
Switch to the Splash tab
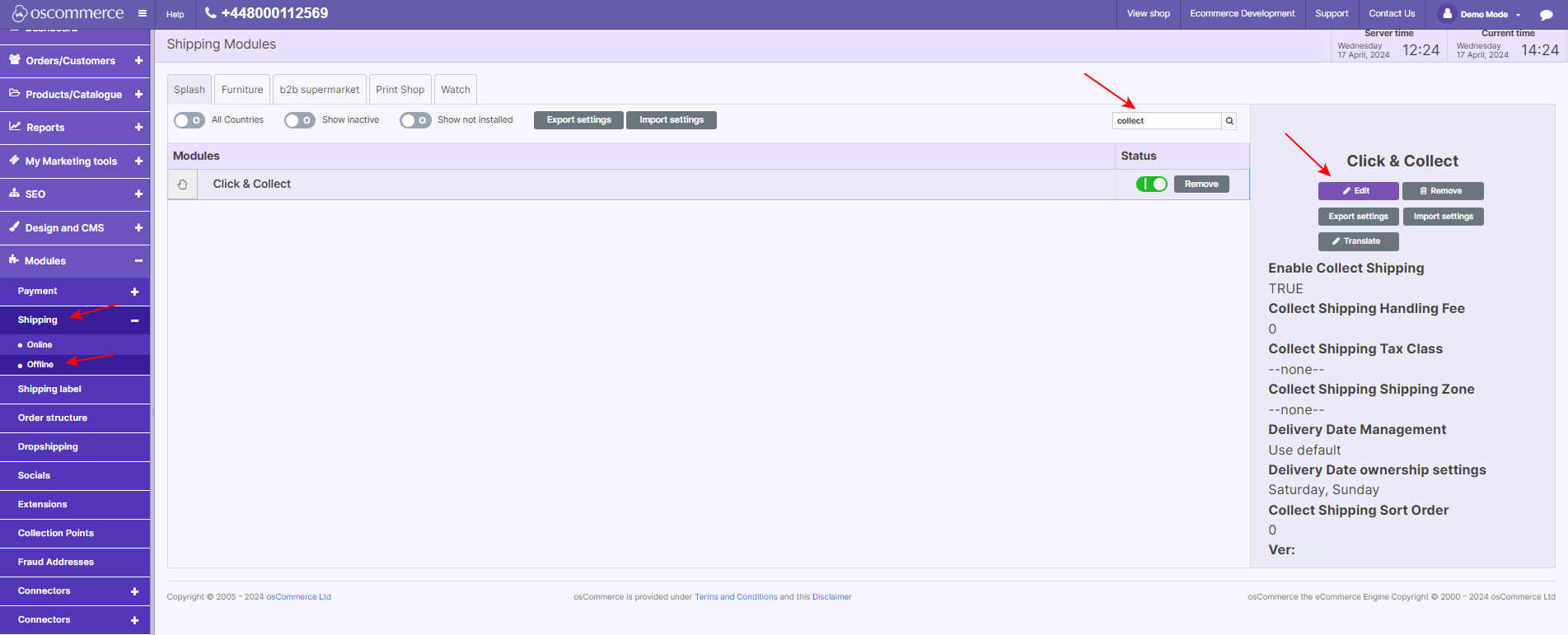190,89
